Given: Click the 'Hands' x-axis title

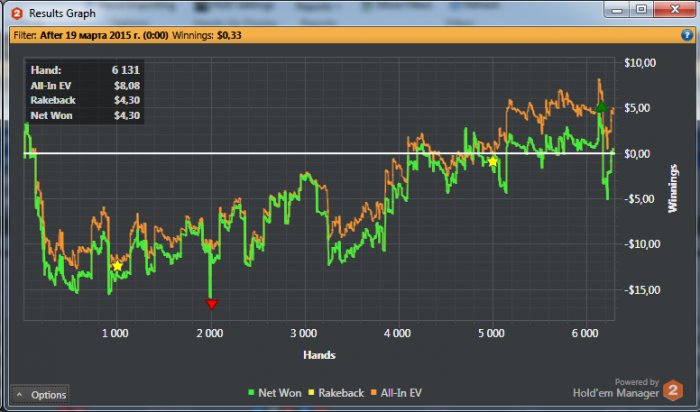Looking at the screenshot, I should [x=319, y=355].
